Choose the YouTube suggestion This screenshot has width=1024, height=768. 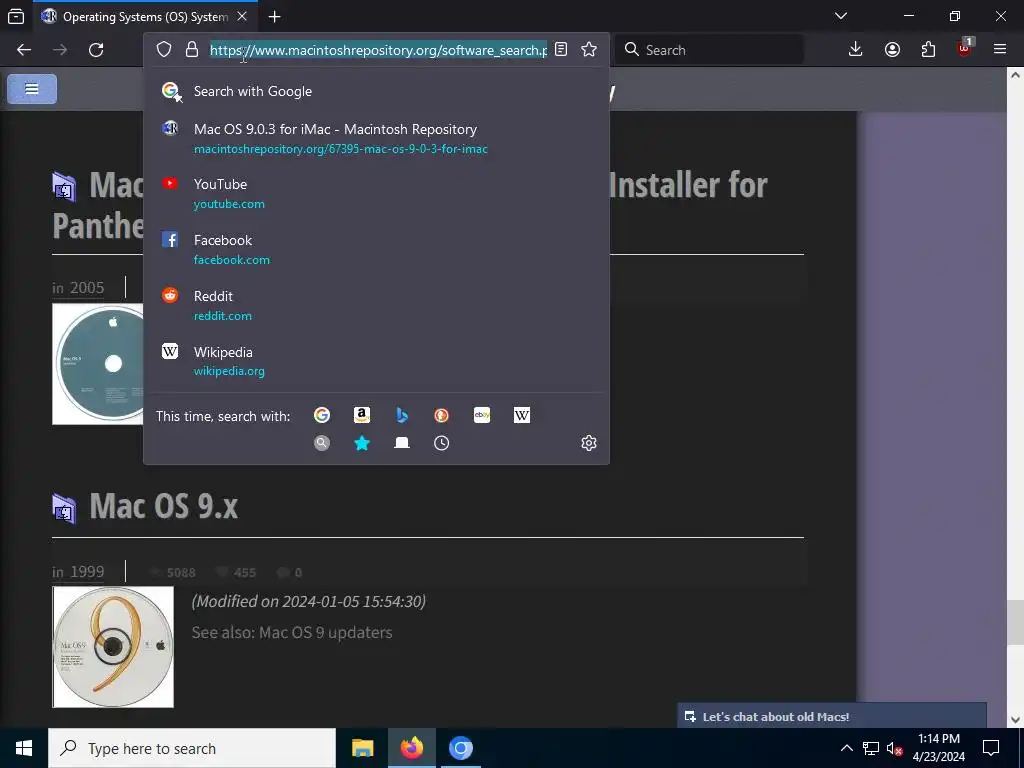[x=376, y=193]
